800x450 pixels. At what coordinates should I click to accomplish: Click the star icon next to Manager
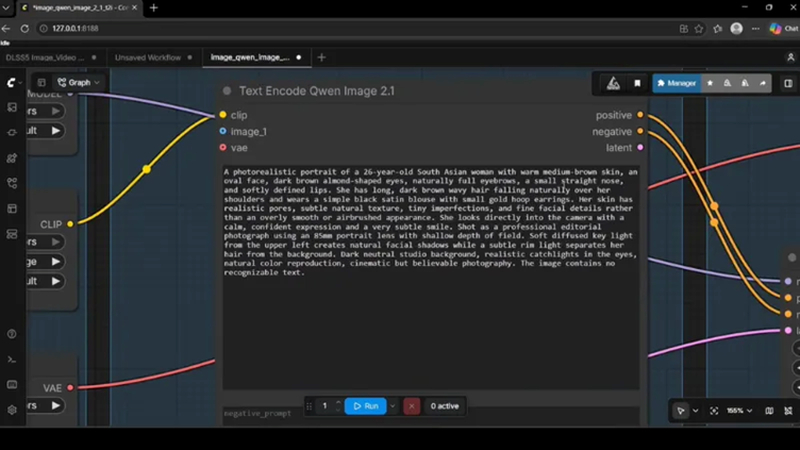tap(710, 83)
